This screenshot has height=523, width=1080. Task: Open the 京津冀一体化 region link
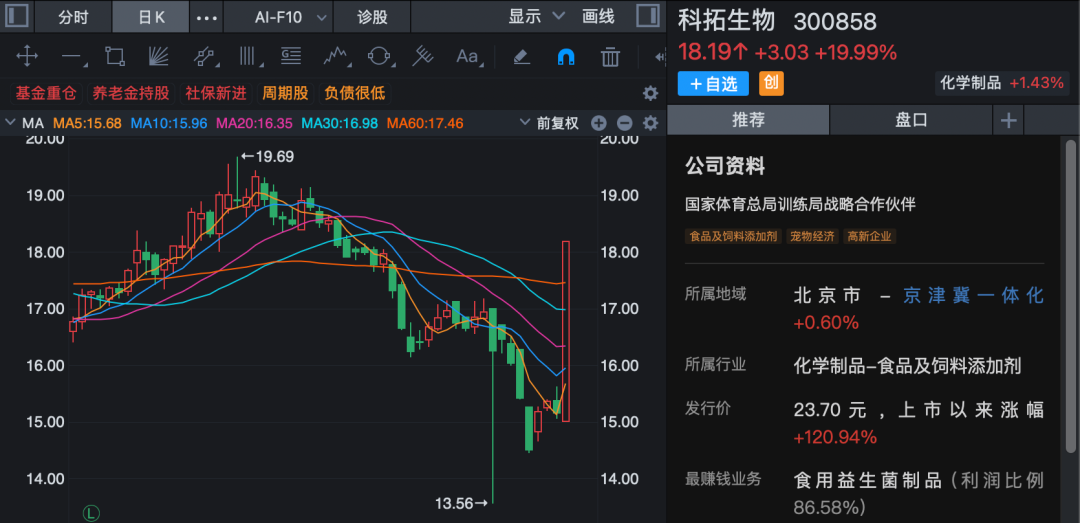(x=972, y=295)
